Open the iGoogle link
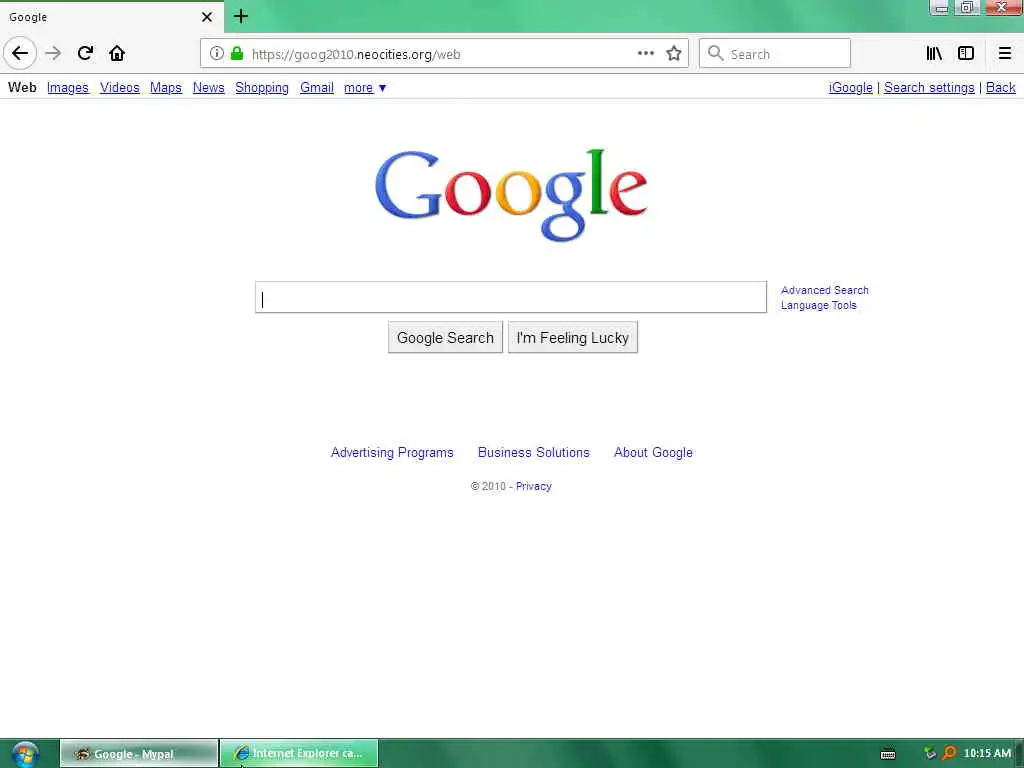 coord(850,88)
